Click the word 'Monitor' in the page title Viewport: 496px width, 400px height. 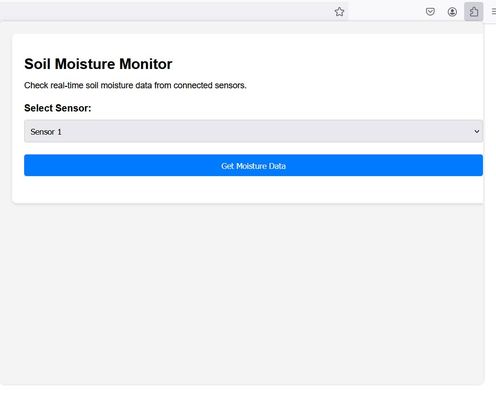pyautogui.click(x=146, y=64)
